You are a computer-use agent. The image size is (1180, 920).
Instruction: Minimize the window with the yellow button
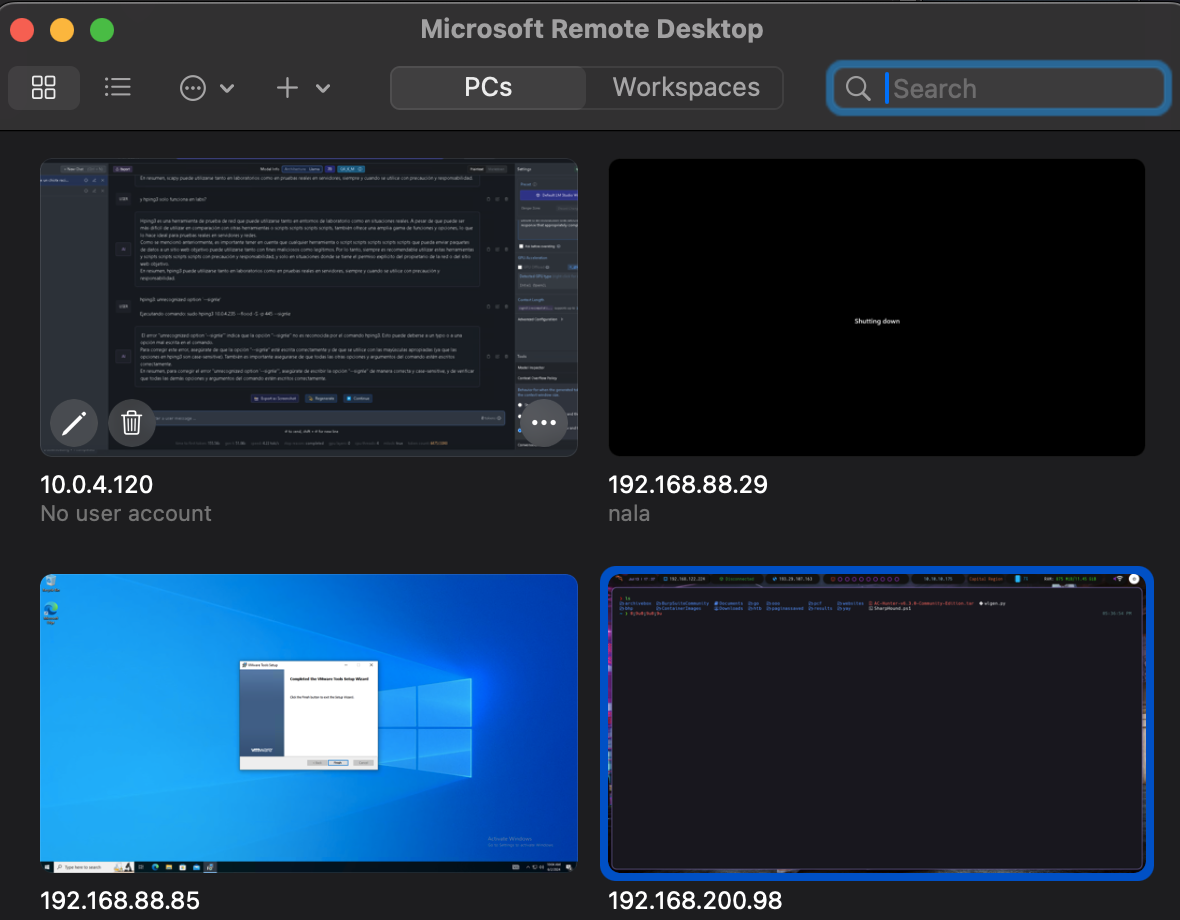tap(62, 30)
